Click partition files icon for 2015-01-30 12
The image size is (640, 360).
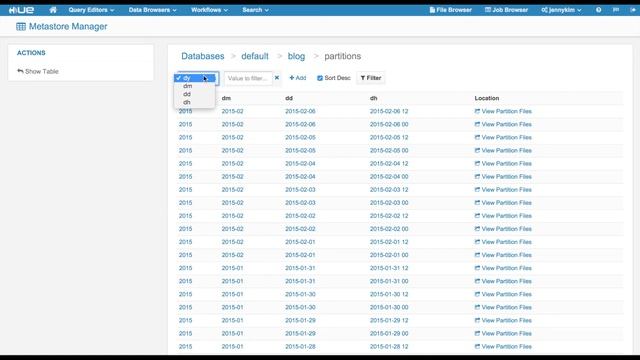click(x=477, y=294)
